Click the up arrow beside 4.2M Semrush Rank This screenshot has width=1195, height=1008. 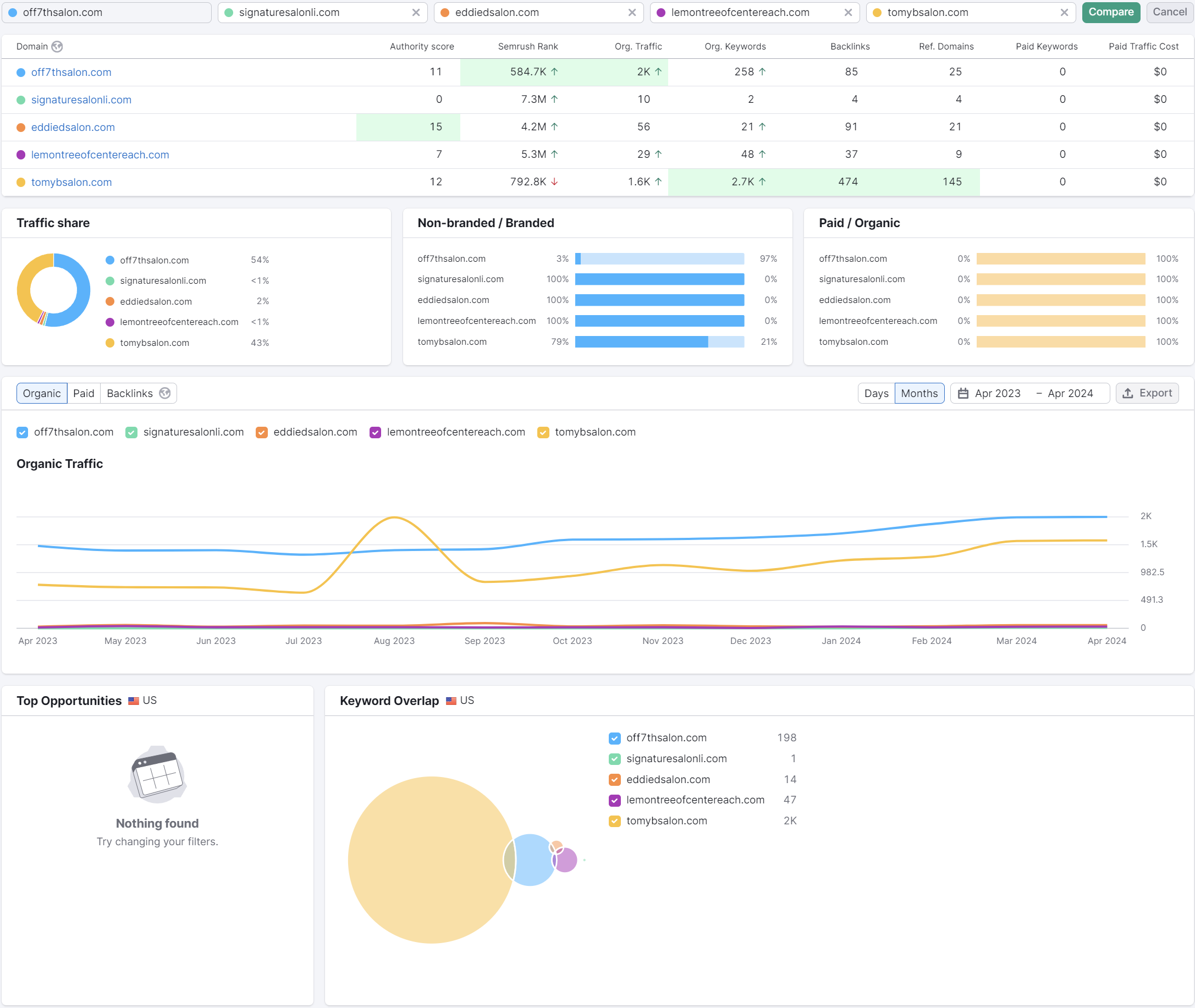coord(554,127)
